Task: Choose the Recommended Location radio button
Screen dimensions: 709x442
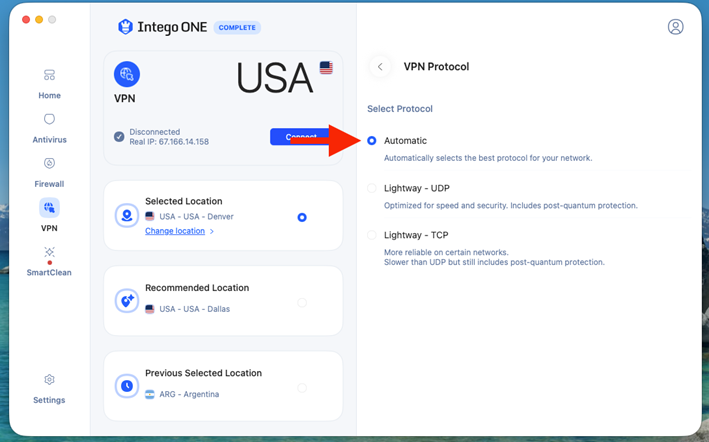Action: pyautogui.click(x=302, y=303)
